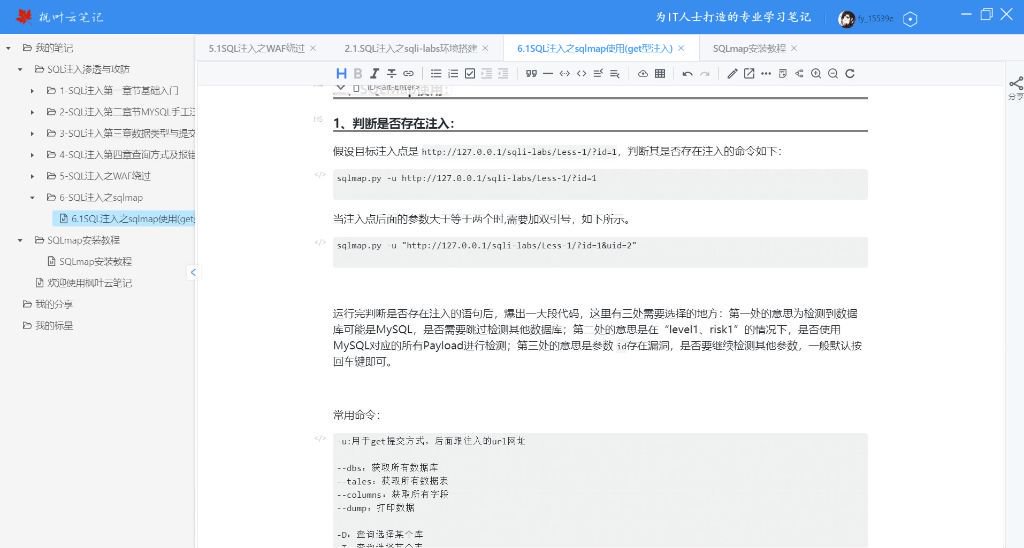This screenshot has width=1024, height=548.
Task: Click the refresh icon in toolbar
Action: [850, 74]
